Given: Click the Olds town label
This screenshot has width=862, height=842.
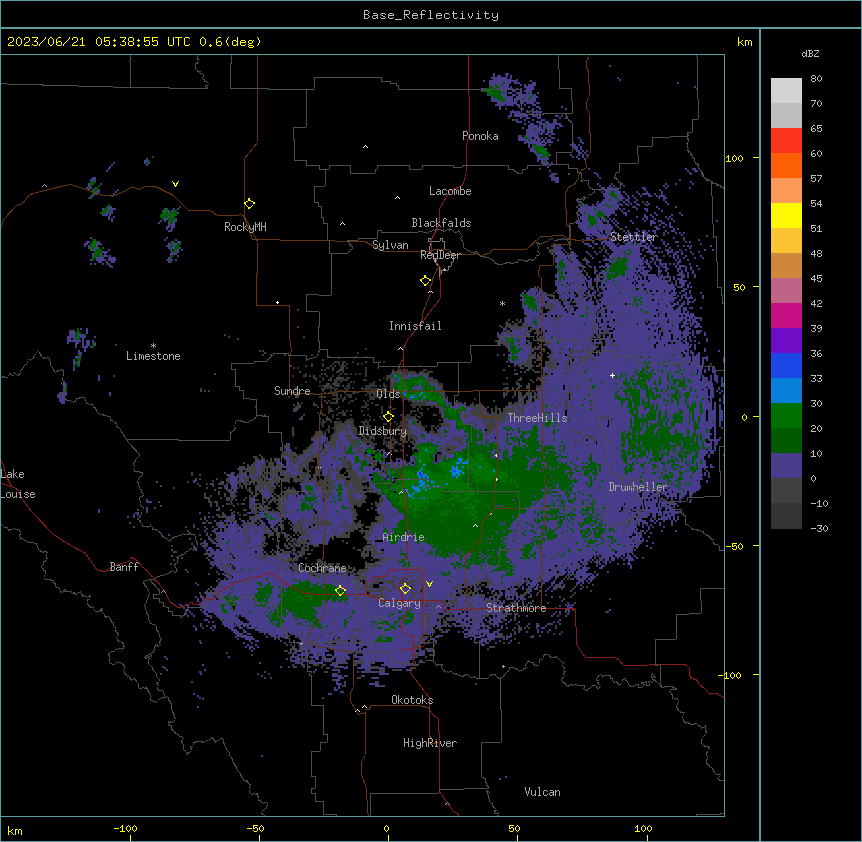Looking at the screenshot, I should click(x=388, y=394).
